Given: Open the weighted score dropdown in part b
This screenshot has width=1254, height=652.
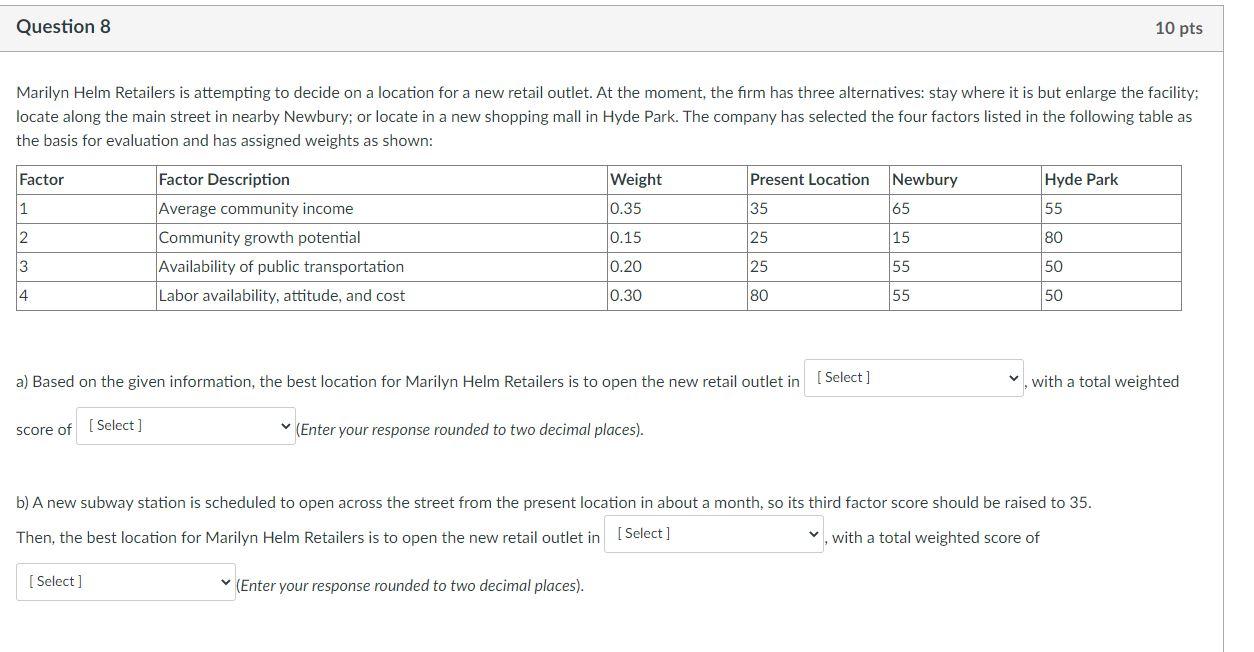Looking at the screenshot, I should (x=125, y=580).
